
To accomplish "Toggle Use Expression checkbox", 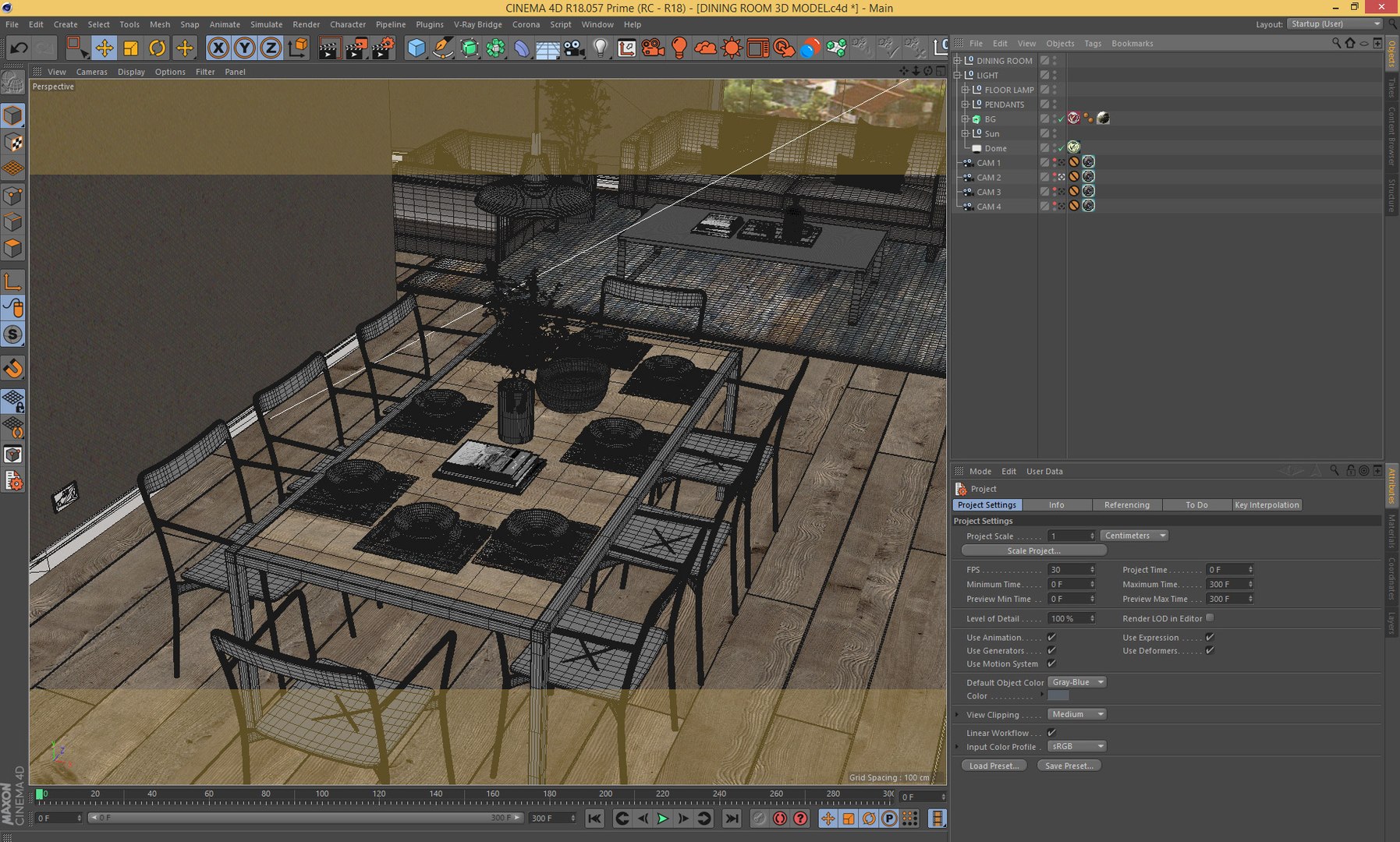I will pos(1210,637).
